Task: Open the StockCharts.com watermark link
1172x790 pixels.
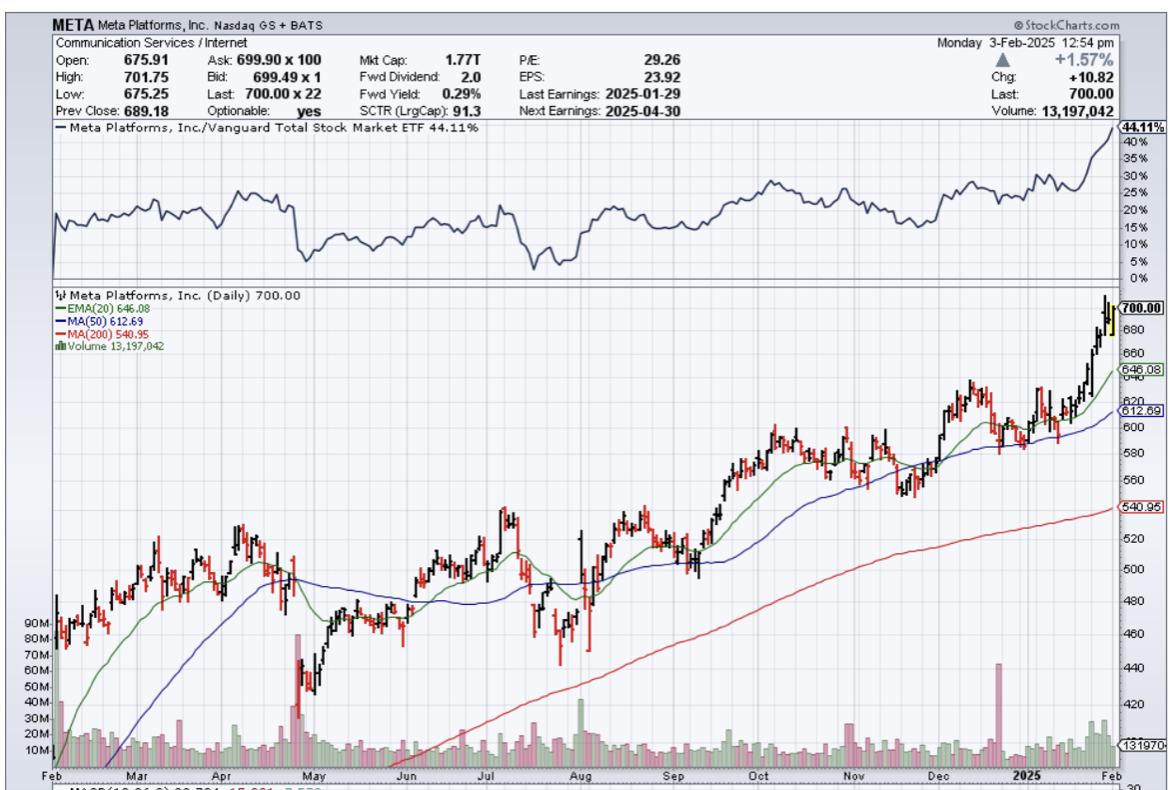Action: (1069, 24)
